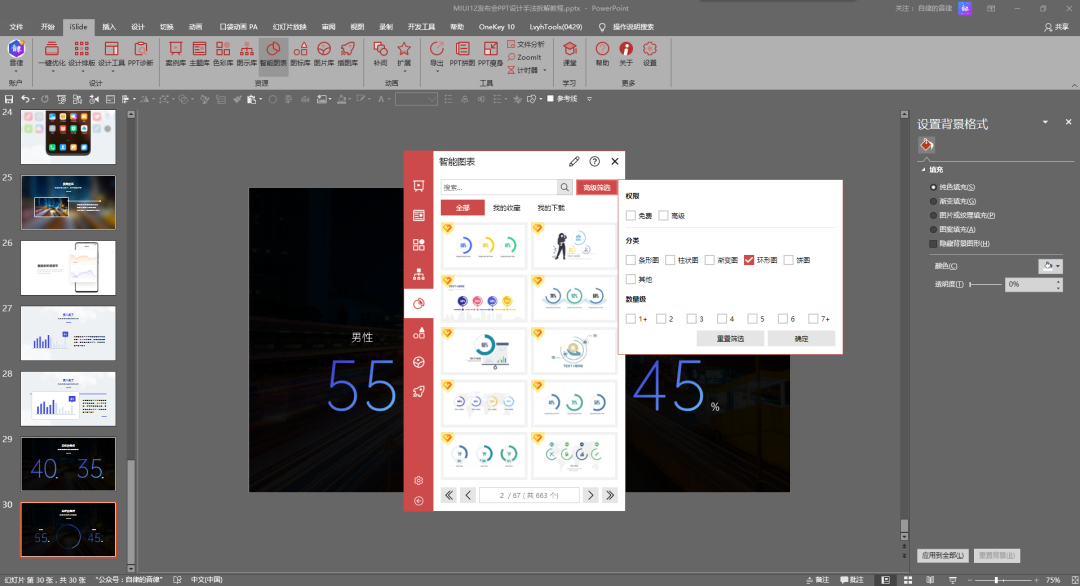Click the magnifier search icon in 智能图表
1080x586 pixels.
[x=564, y=187]
